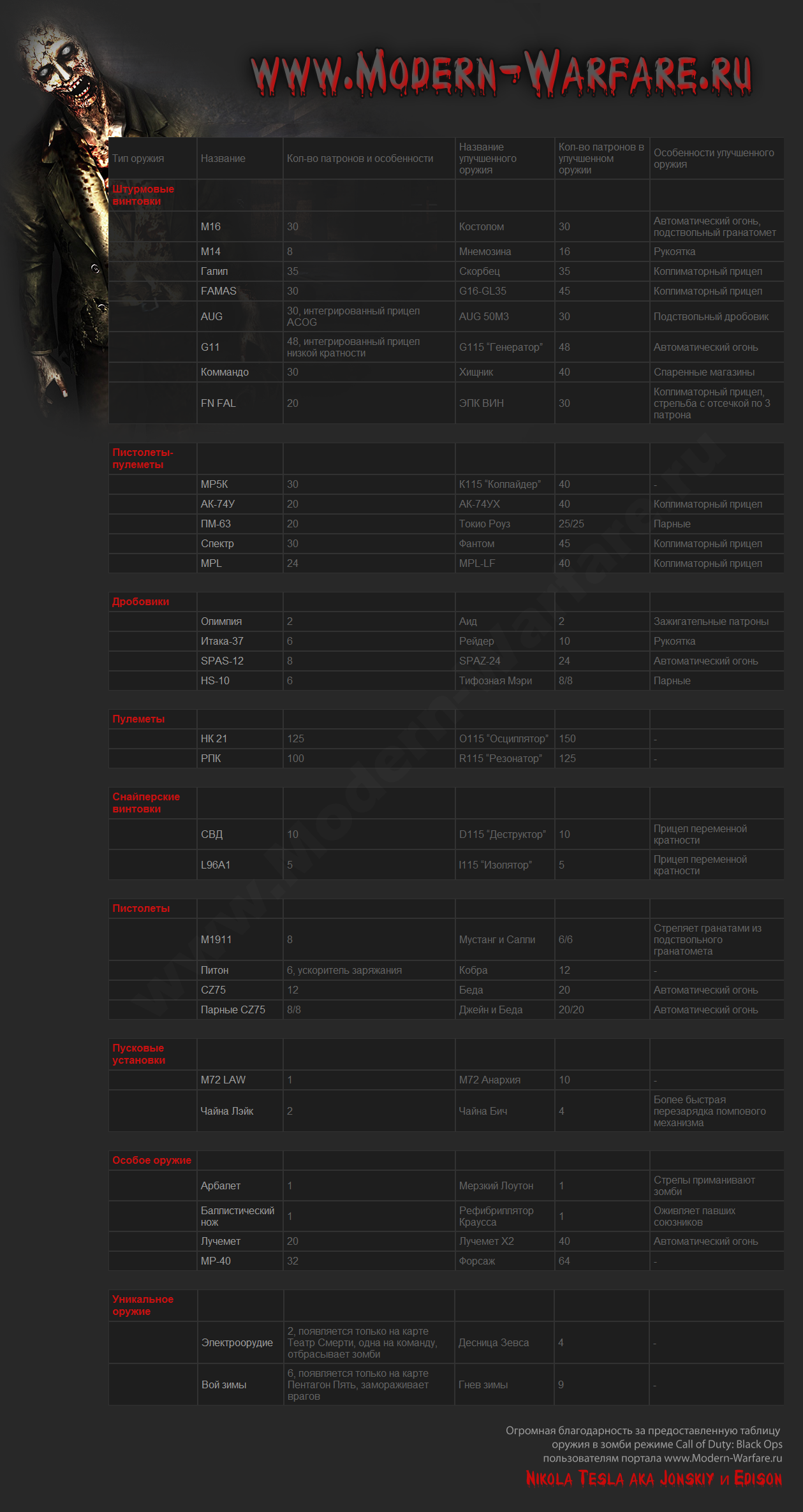Viewport: 803px width, 1512px height.
Task: Select the 'L96A1' weapon cell
Action: coord(240,865)
